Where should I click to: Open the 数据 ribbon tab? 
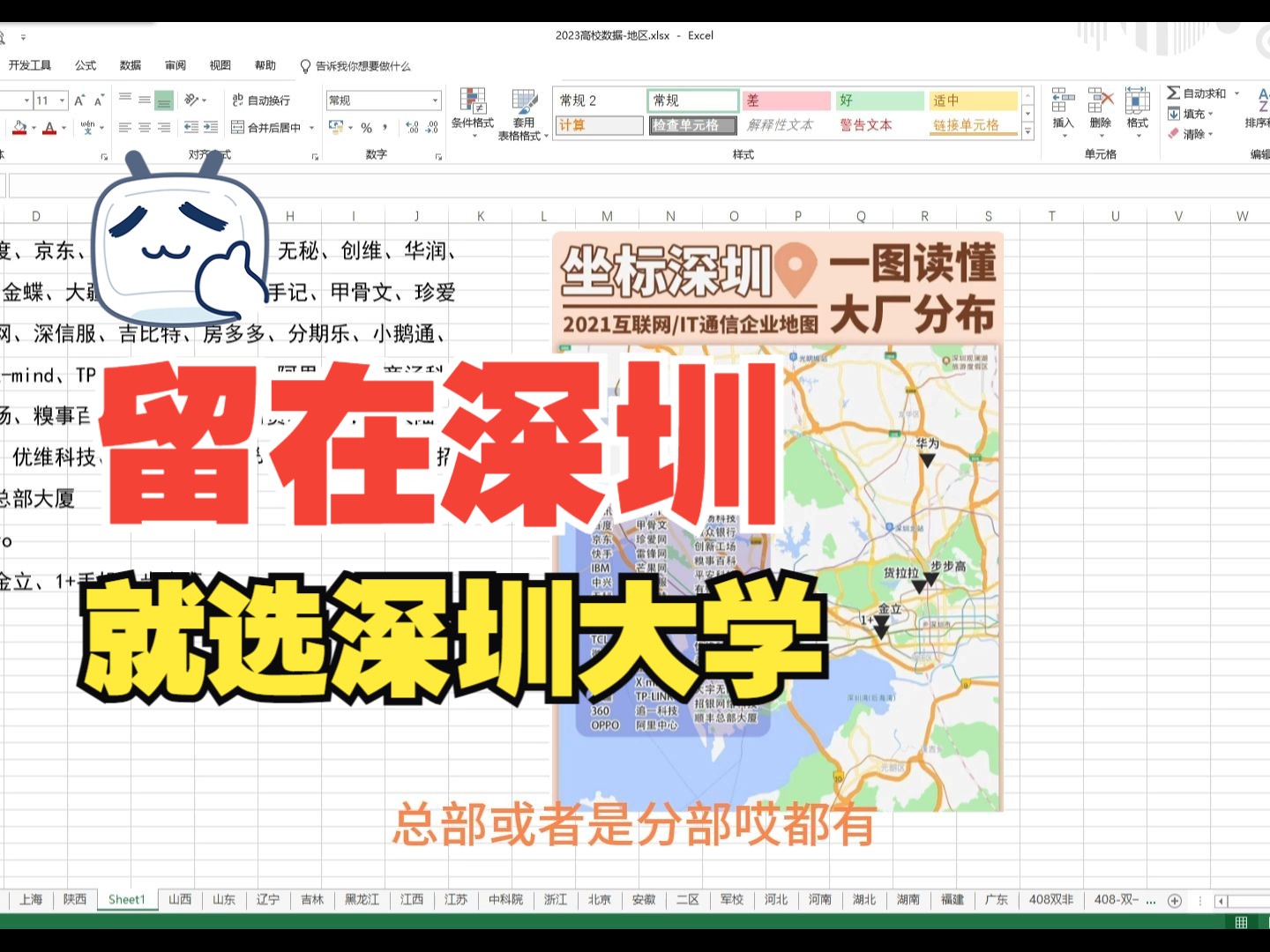click(x=131, y=65)
